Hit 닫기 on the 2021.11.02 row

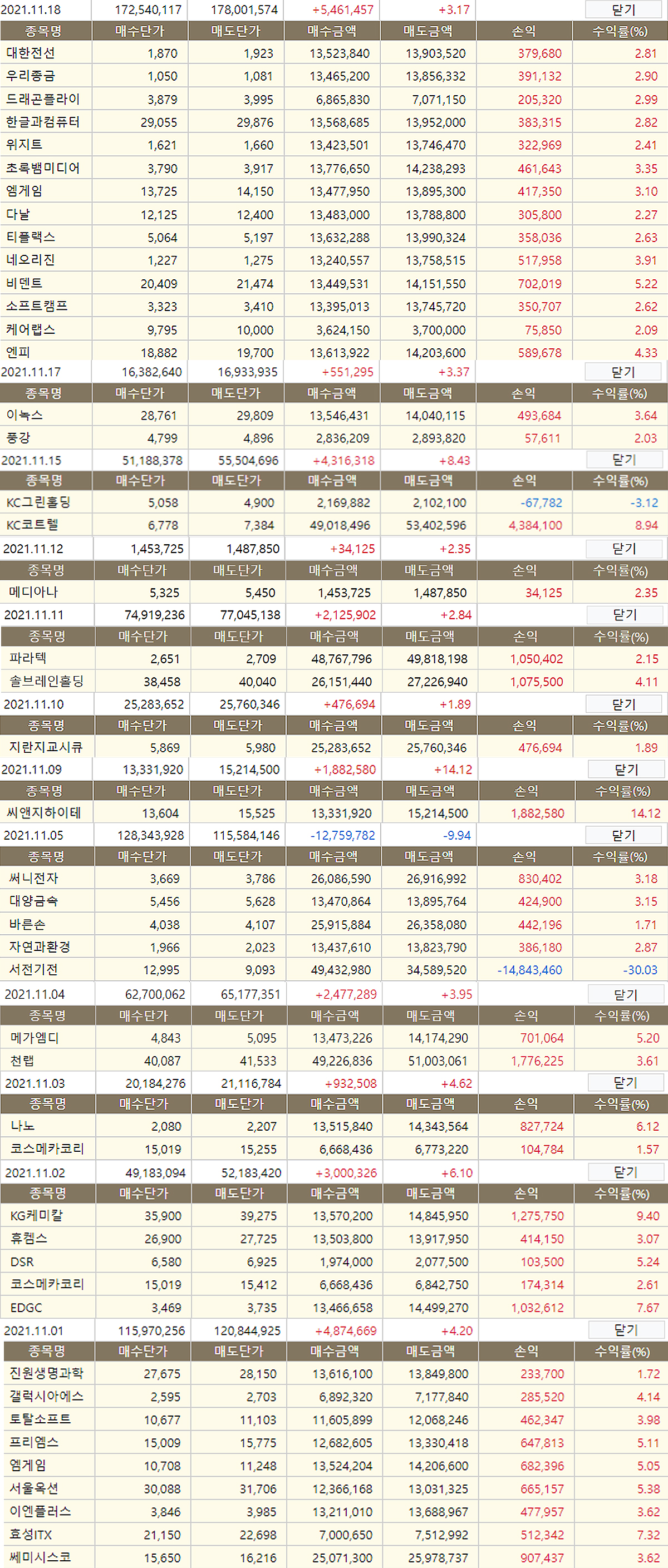pos(625,1172)
